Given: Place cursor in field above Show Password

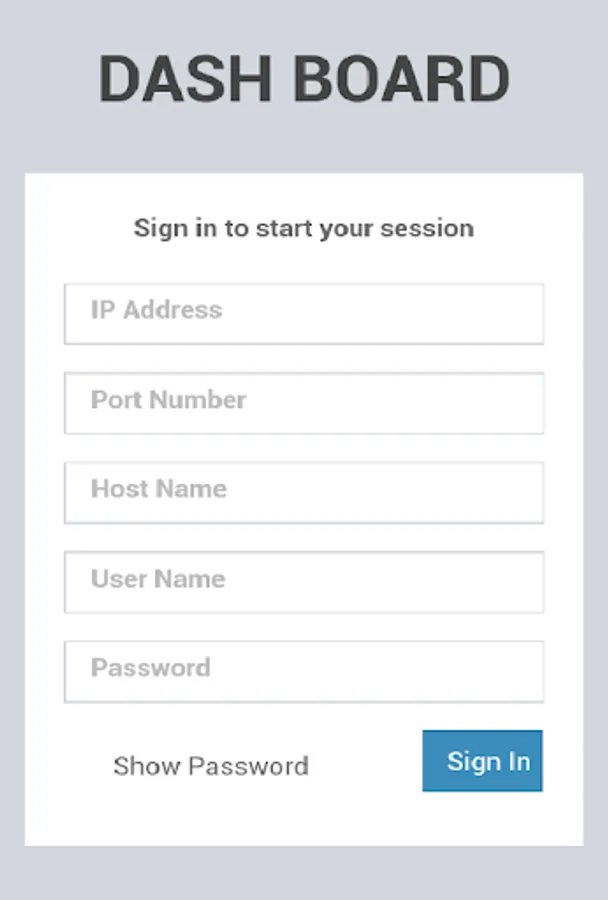Looking at the screenshot, I should click(304, 671).
